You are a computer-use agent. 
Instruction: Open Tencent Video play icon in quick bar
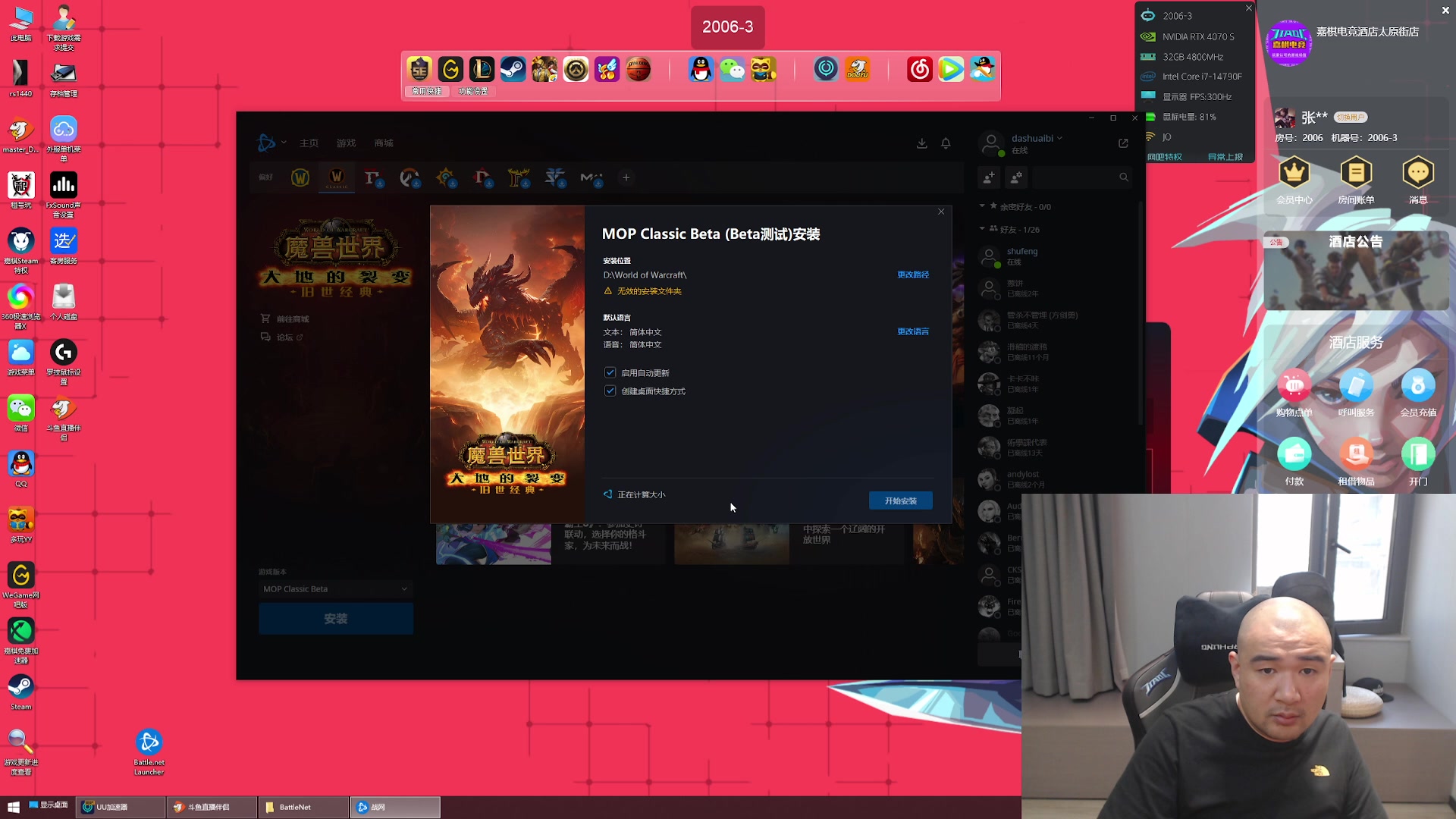[951, 70]
